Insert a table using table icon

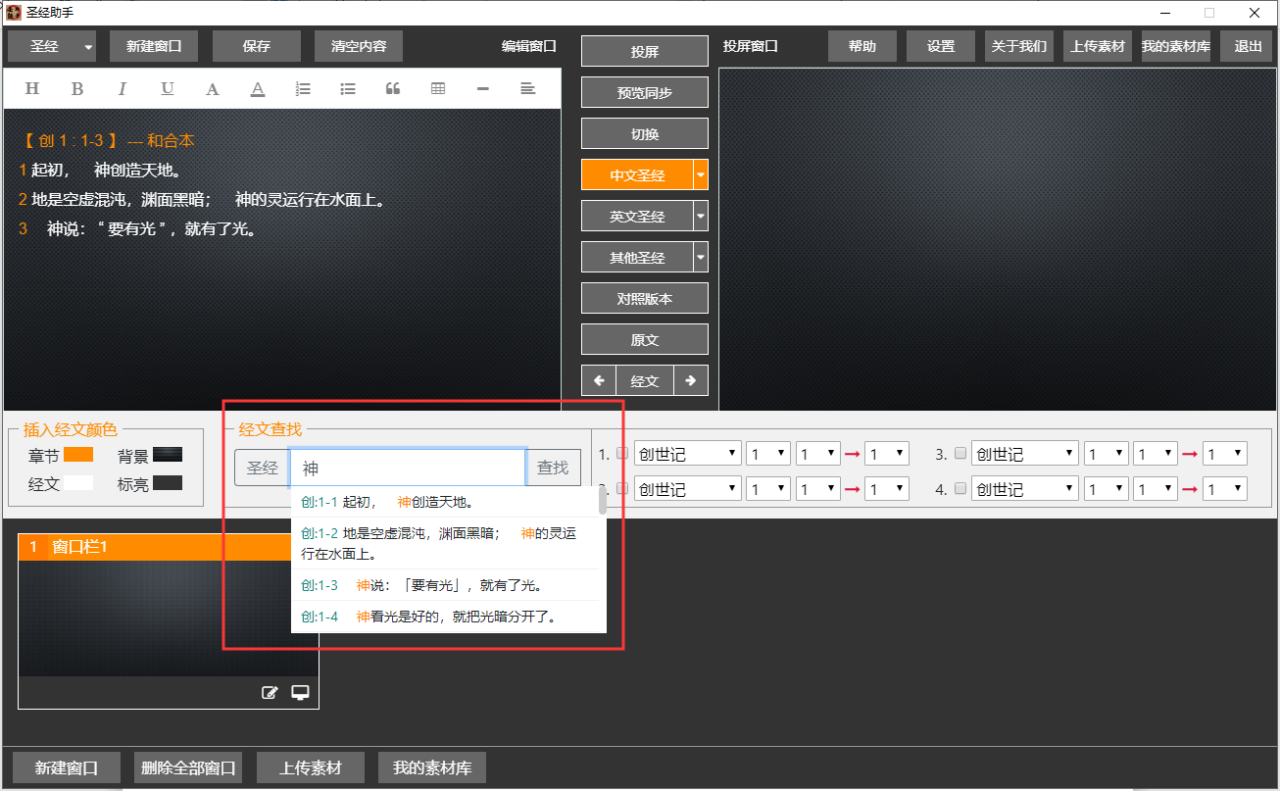pyautogui.click(x=438, y=89)
